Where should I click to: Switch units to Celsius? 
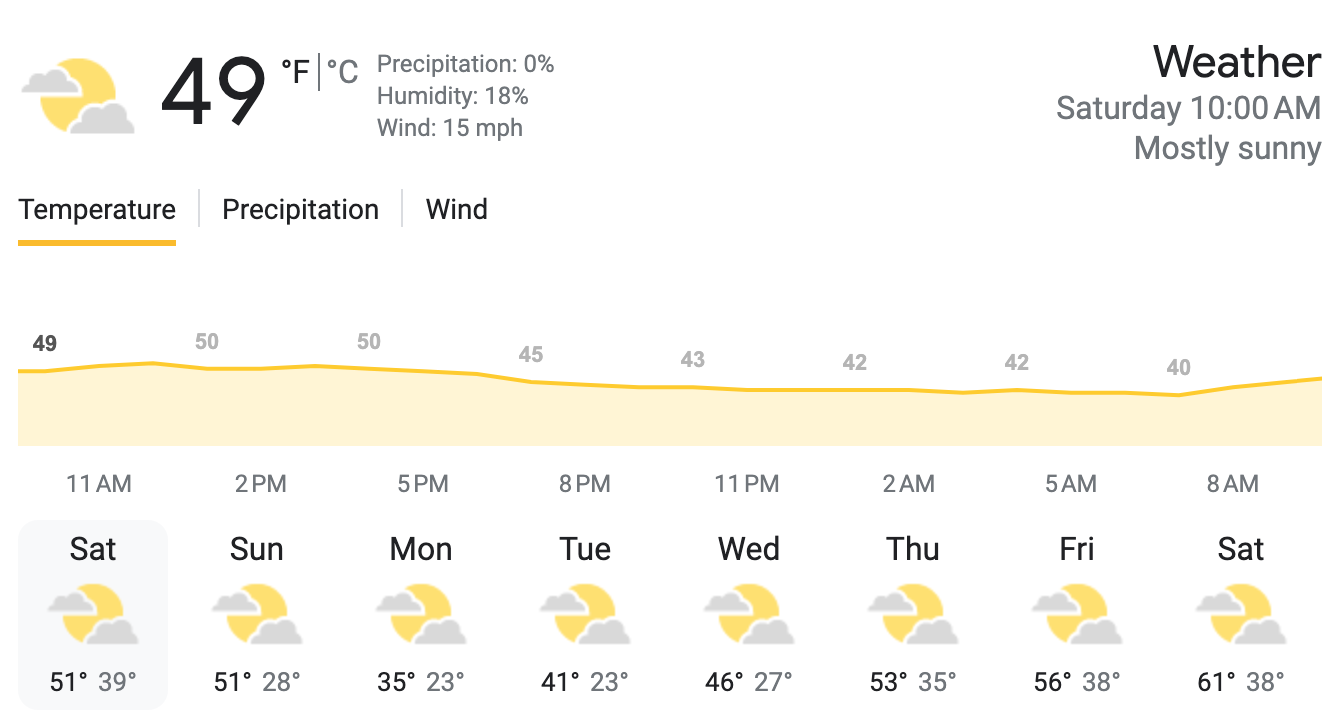pyautogui.click(x=342, y=73)
